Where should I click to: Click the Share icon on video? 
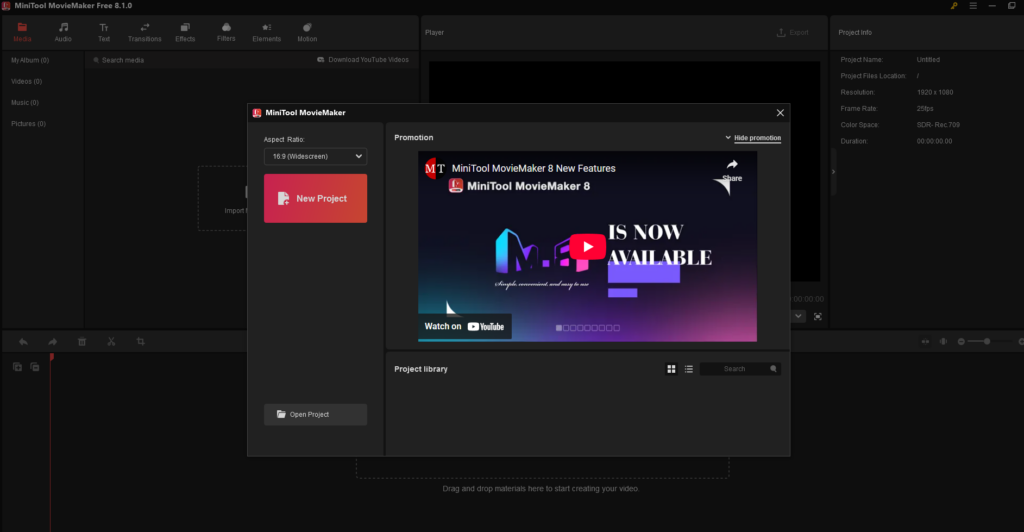click(x=732, y=170)
